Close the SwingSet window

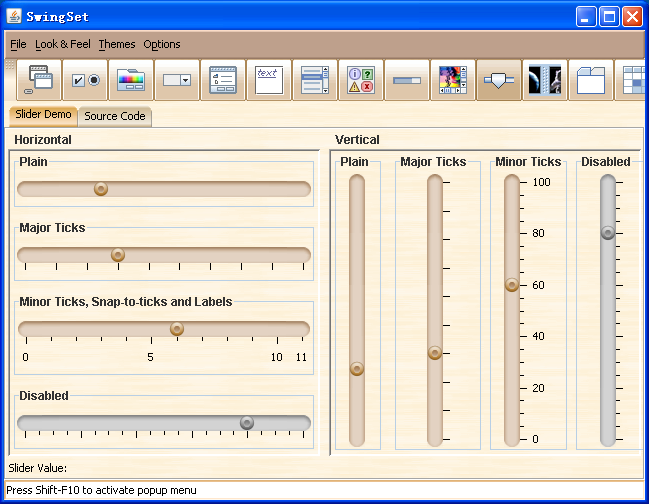(x=632, y=17)
